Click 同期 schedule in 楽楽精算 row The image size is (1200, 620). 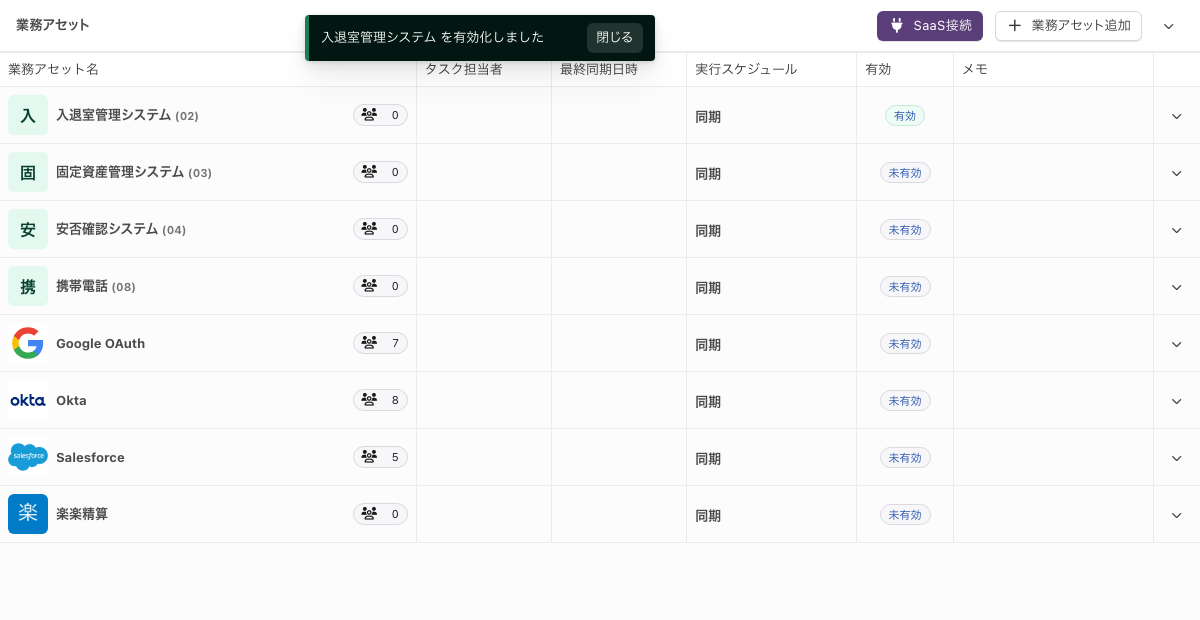click(x=708, y=515)
